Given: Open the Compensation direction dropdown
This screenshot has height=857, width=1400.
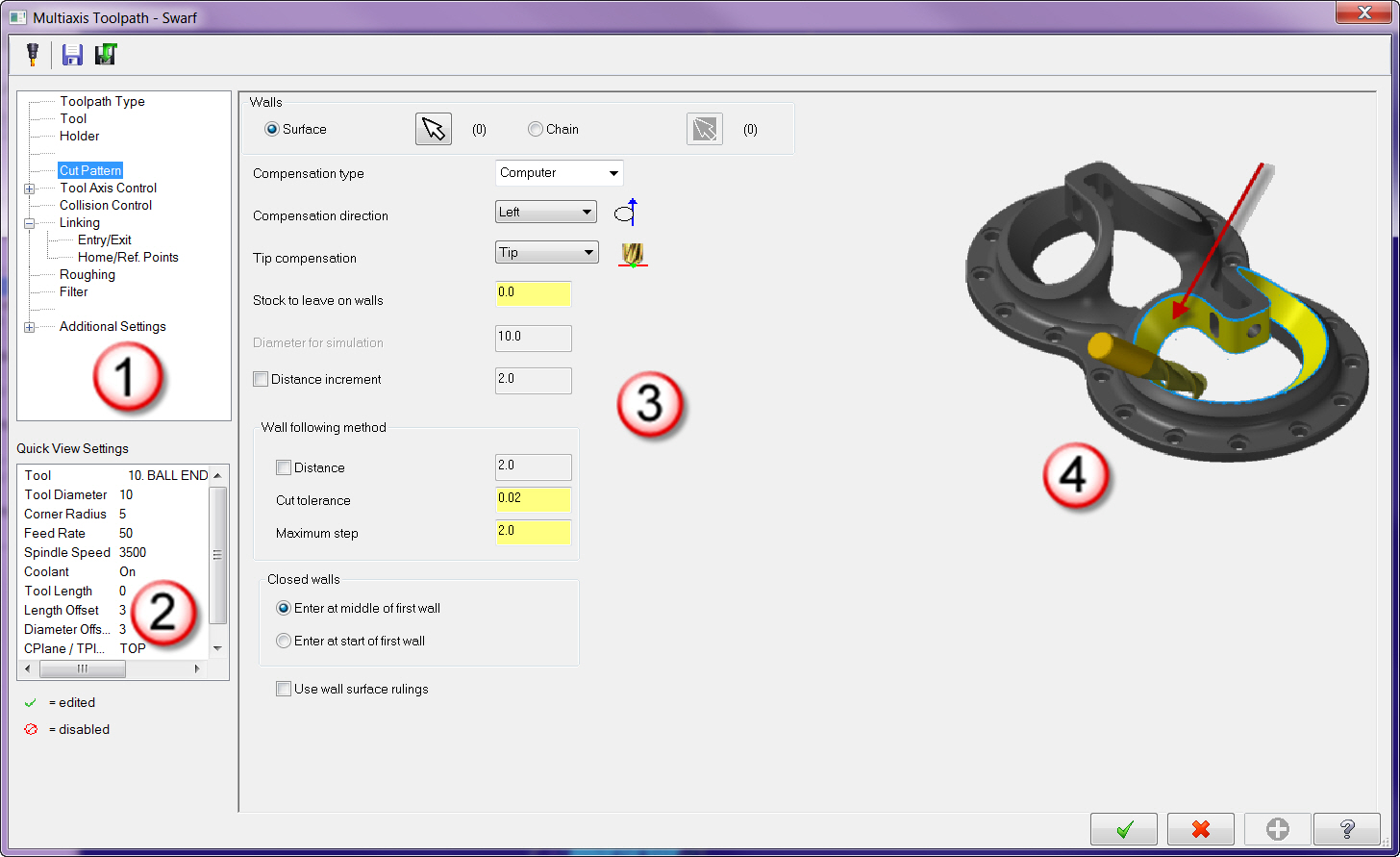Looking at the screenshot, I should 545,212.
